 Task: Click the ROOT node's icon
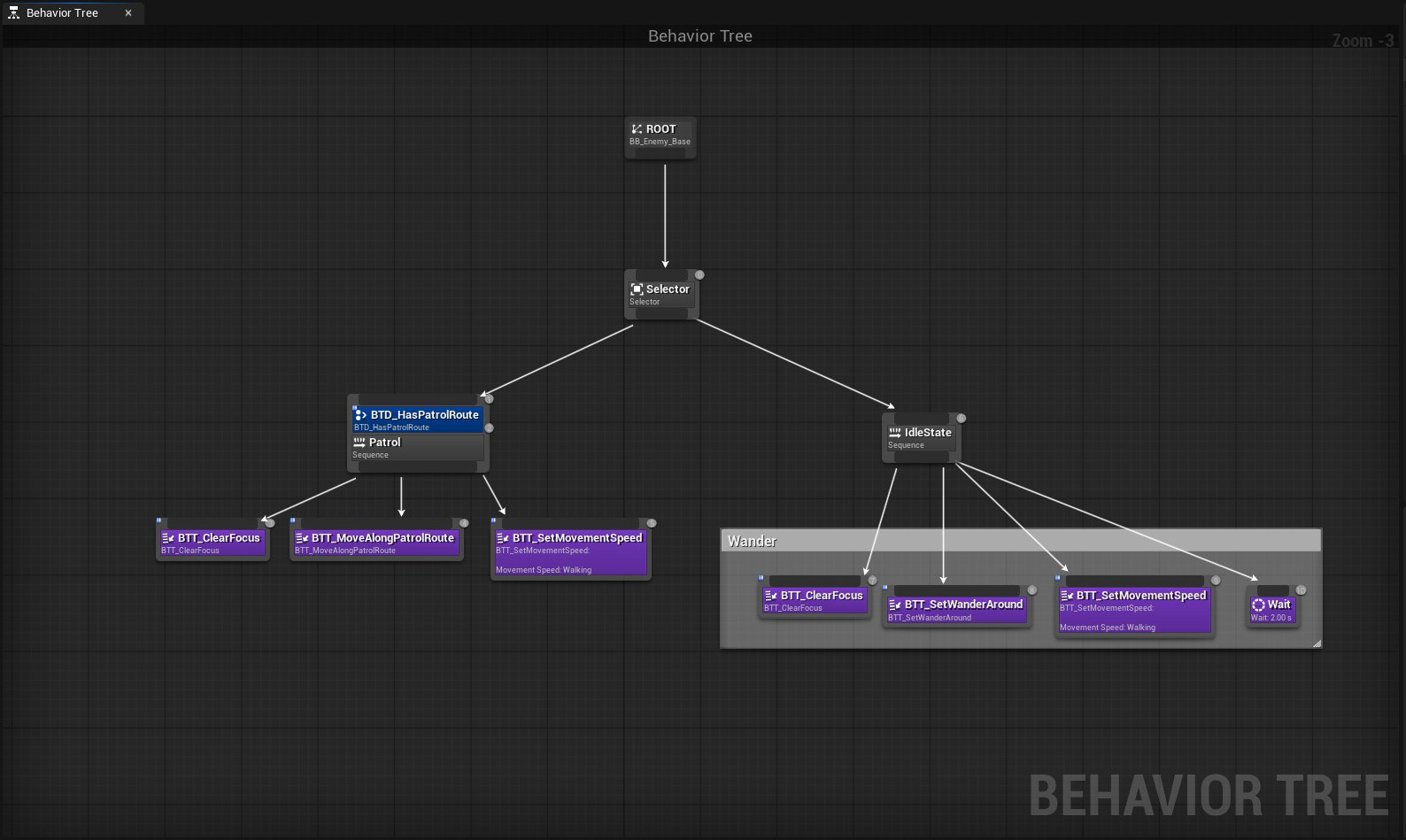(637, 129)
